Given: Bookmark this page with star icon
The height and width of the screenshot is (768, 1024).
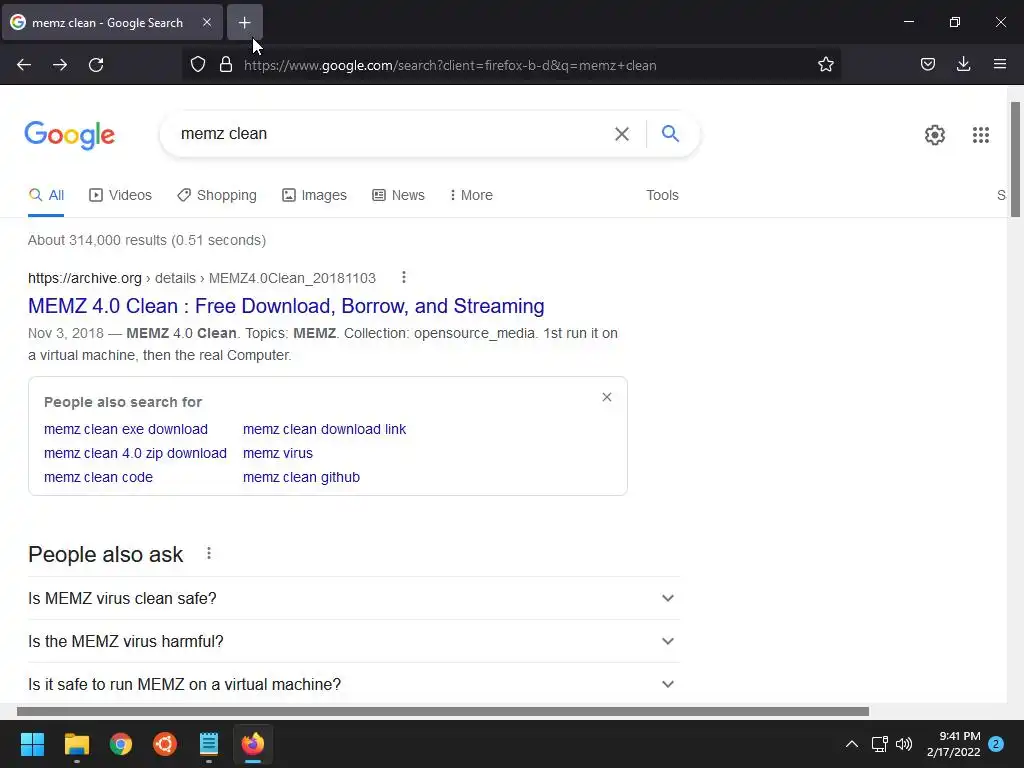Looking at the screenshot, I should click(825, 65).
